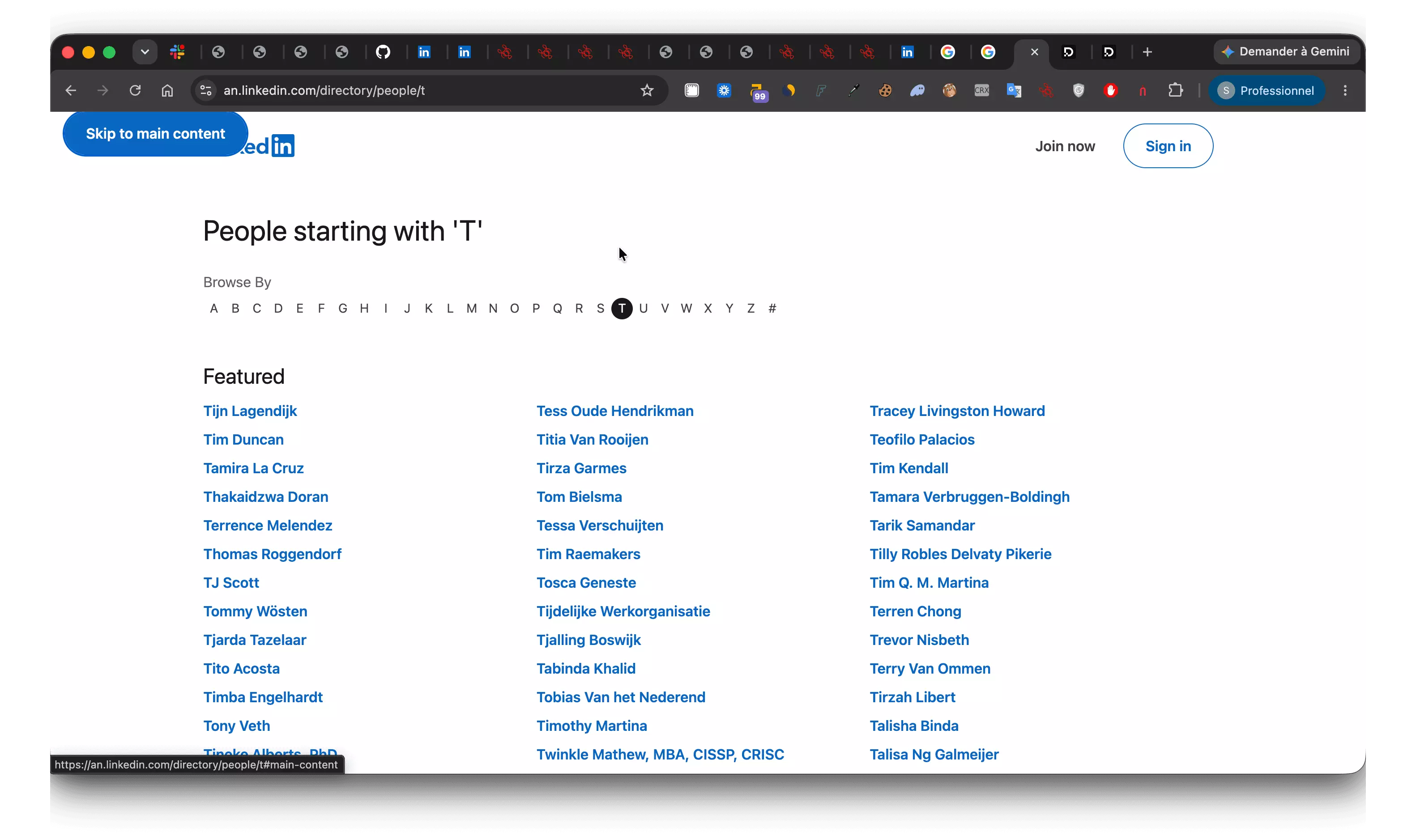The height and width of the screenshot is (840, 1416).
Task: Open Tijn Lagendijk profile link
Action: (250, 411)
